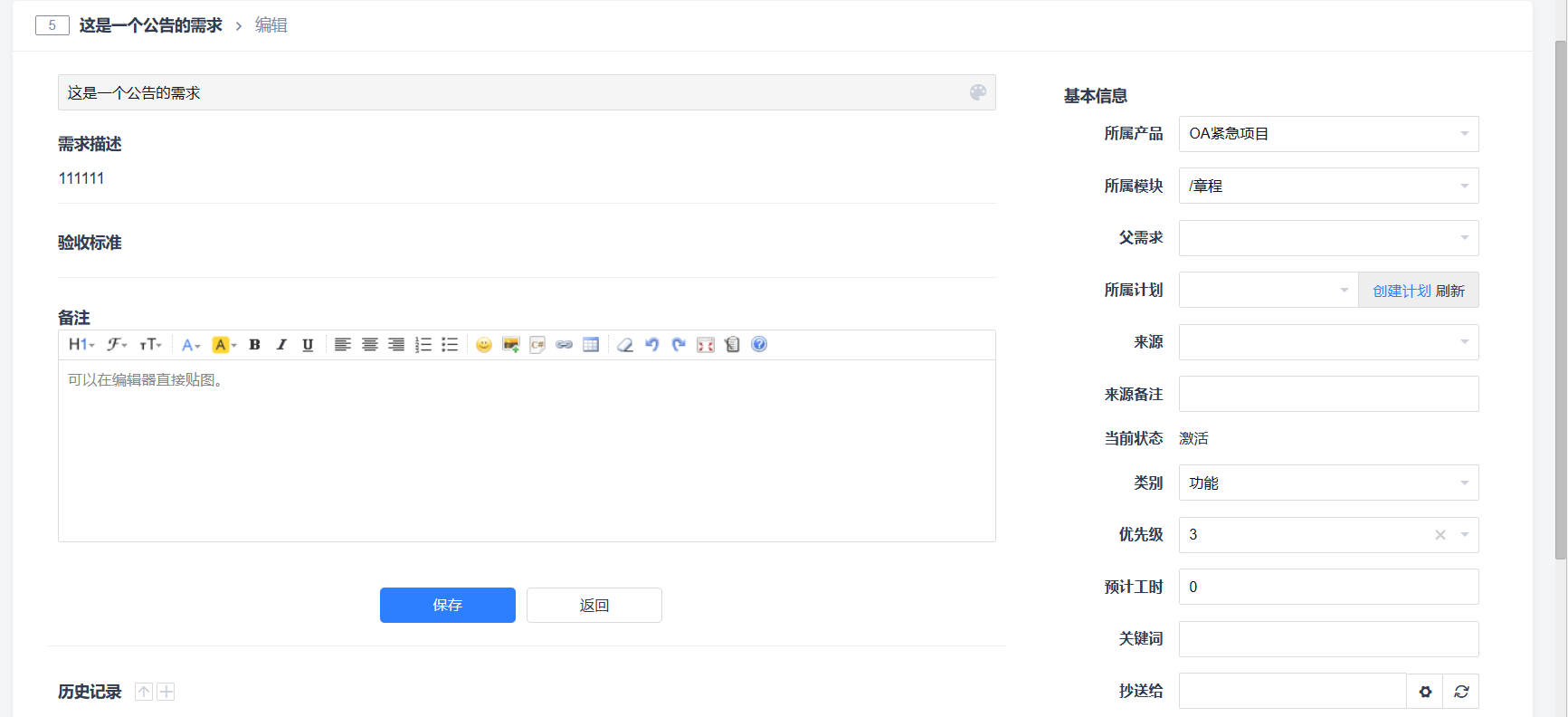Toggle fullscreen mode of the editor
Viewport: 1568px width, 717px height.
tap(706, 345)
